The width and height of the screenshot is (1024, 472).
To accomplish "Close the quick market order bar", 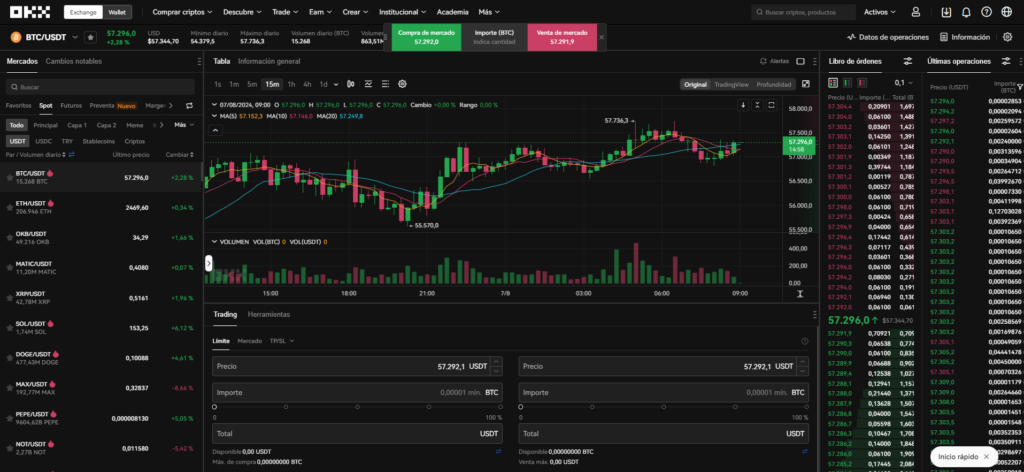I will coord(601,37).
